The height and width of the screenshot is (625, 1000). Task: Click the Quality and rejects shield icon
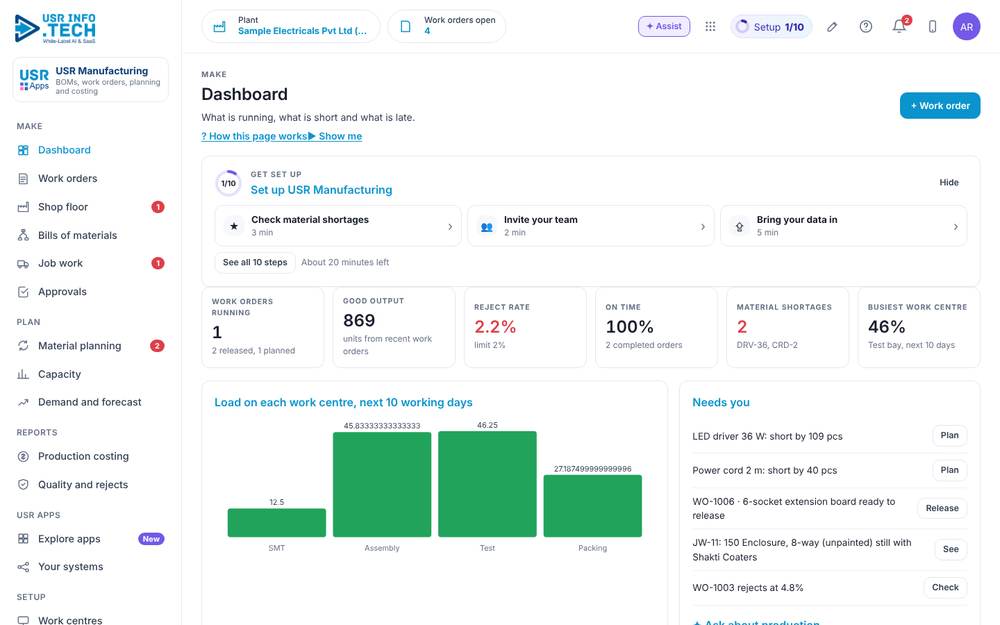click(23, 485)
